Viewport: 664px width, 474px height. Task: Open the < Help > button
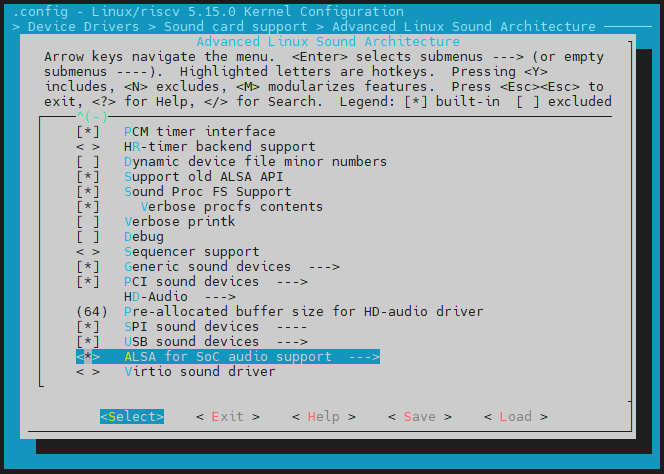pos(324,417)
